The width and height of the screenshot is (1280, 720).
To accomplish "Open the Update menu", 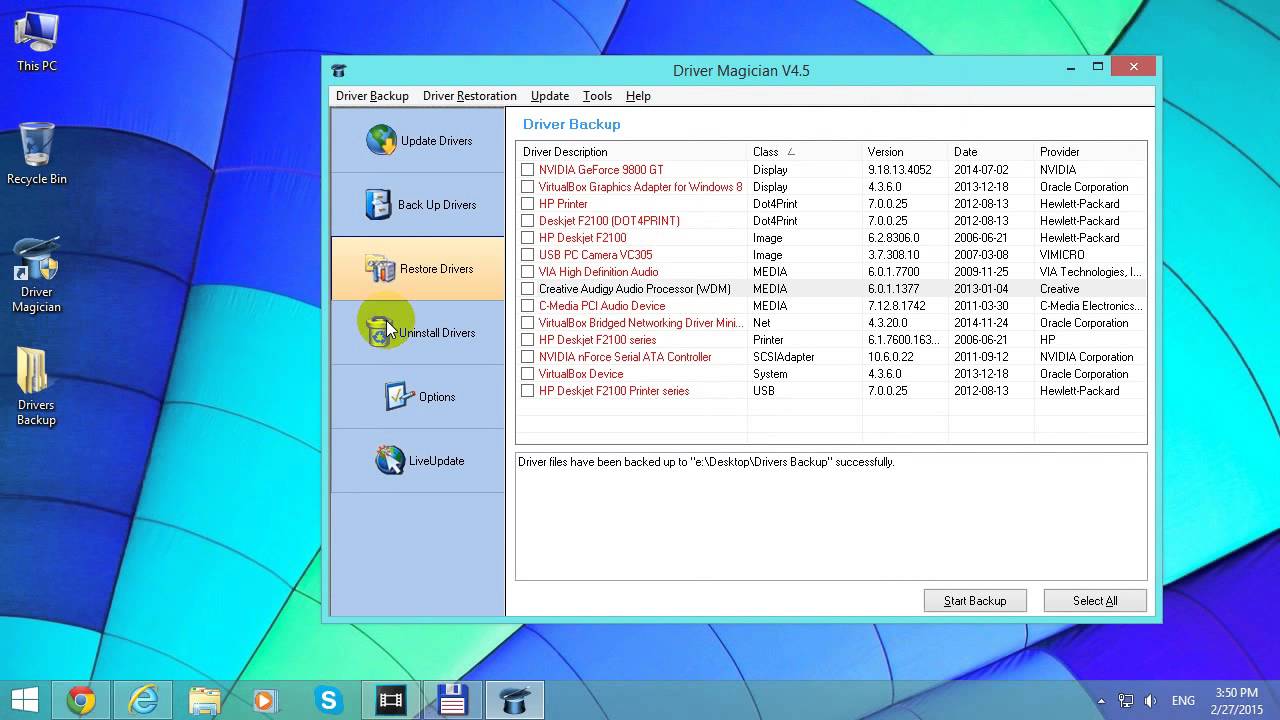I will click(x=550, y=96).
